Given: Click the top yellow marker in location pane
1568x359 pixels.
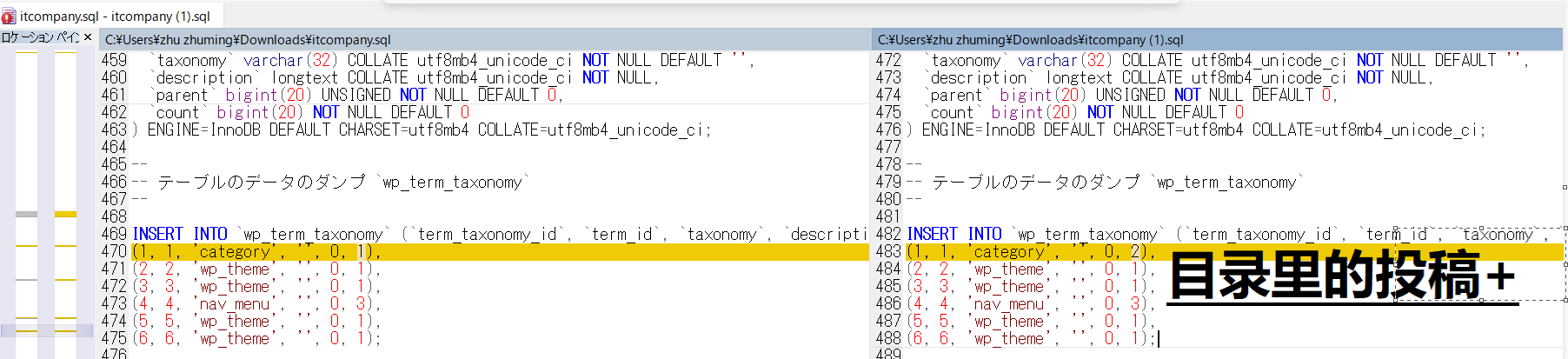Looking at the screenshot, I should tap(26, 52).
